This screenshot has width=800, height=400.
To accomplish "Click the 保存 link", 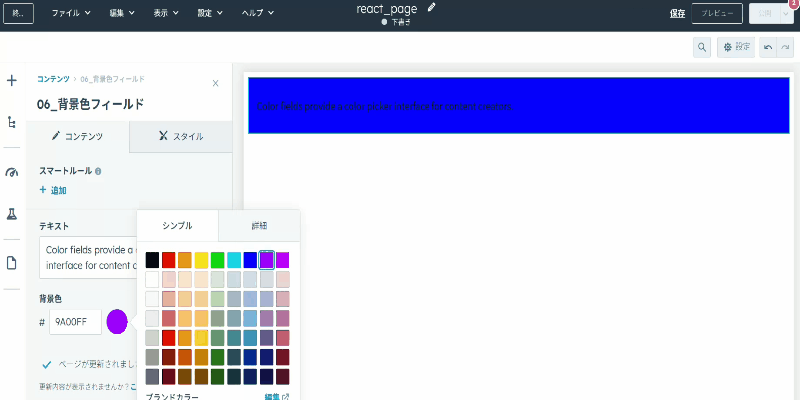I will pos(677,14).
